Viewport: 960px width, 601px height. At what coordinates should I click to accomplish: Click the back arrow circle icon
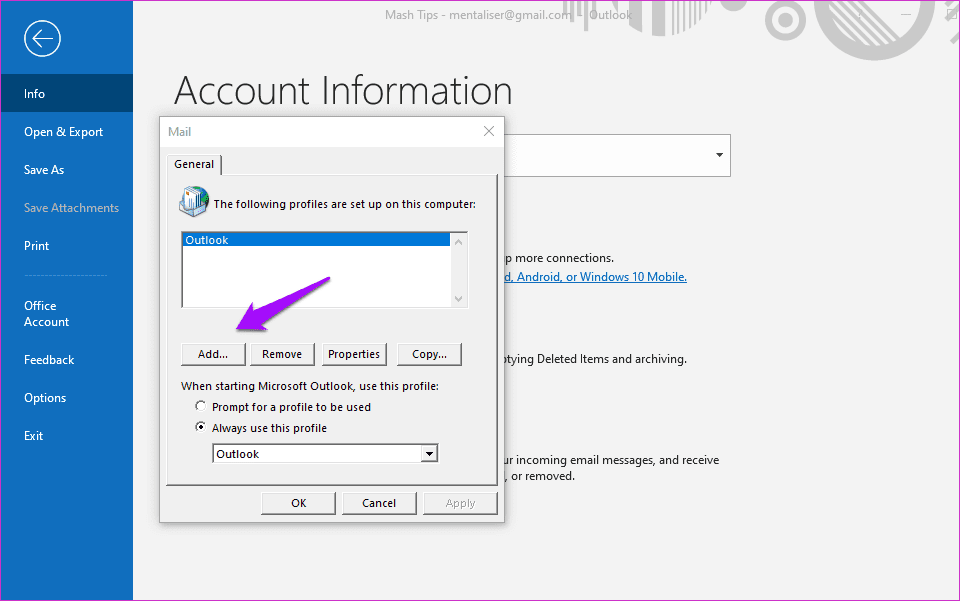coord(43,39)
